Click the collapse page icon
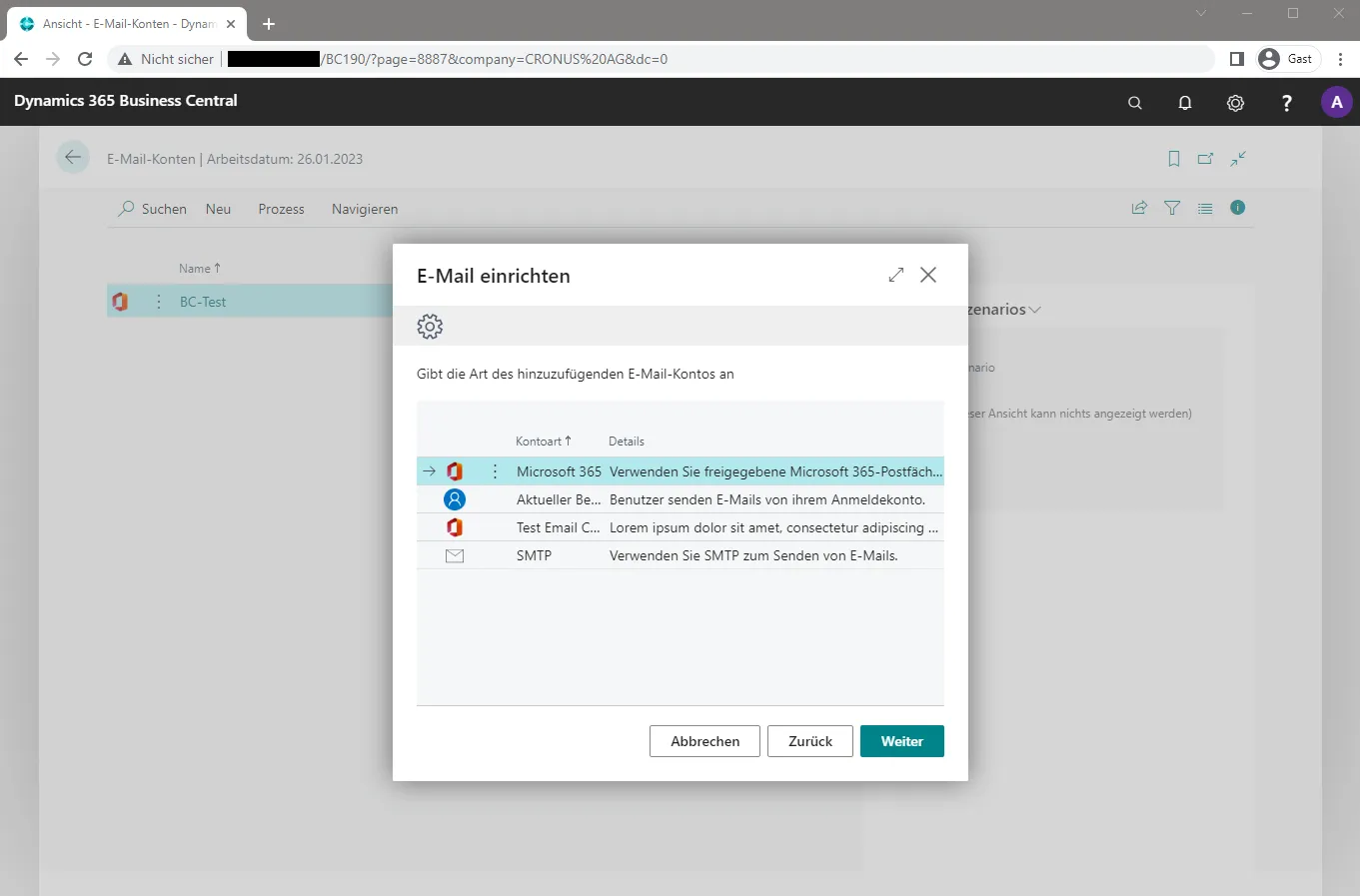The width and height of the screenshot is (1360, 896). click(1238, 159)
